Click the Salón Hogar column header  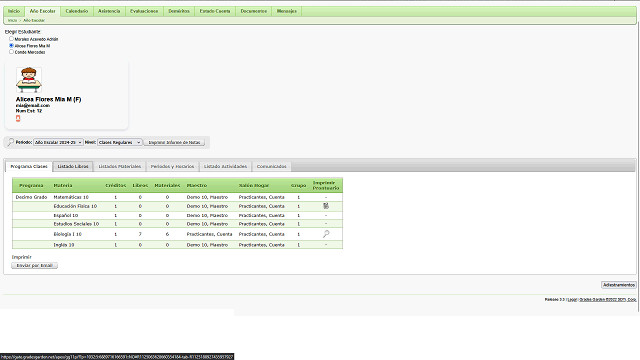(254, 185)
